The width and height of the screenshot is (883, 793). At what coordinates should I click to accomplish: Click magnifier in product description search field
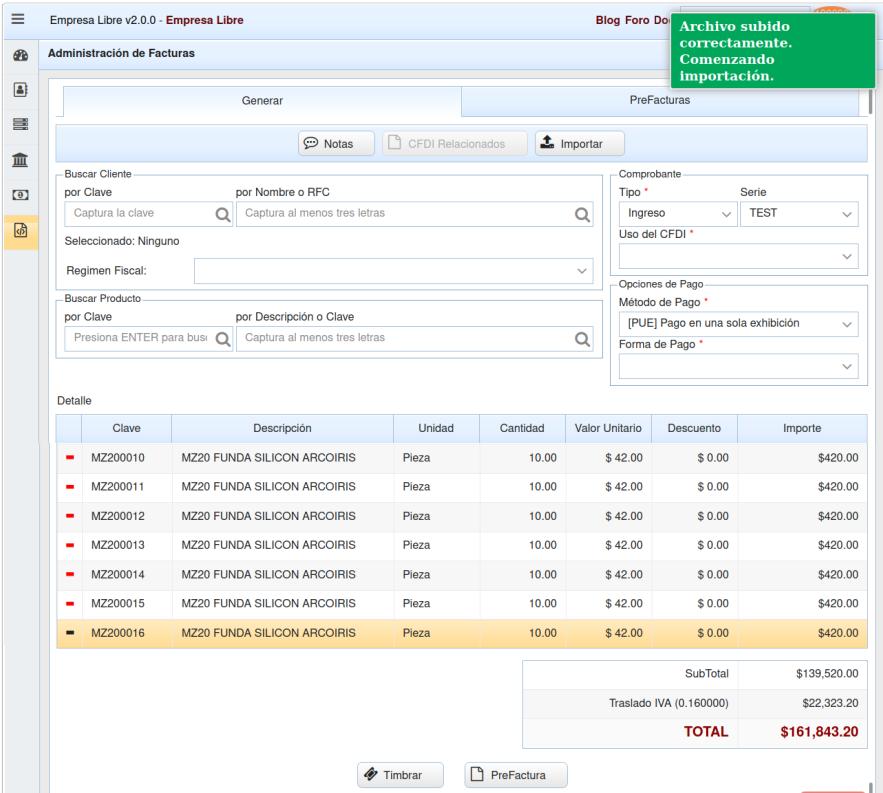click(582, 339)
